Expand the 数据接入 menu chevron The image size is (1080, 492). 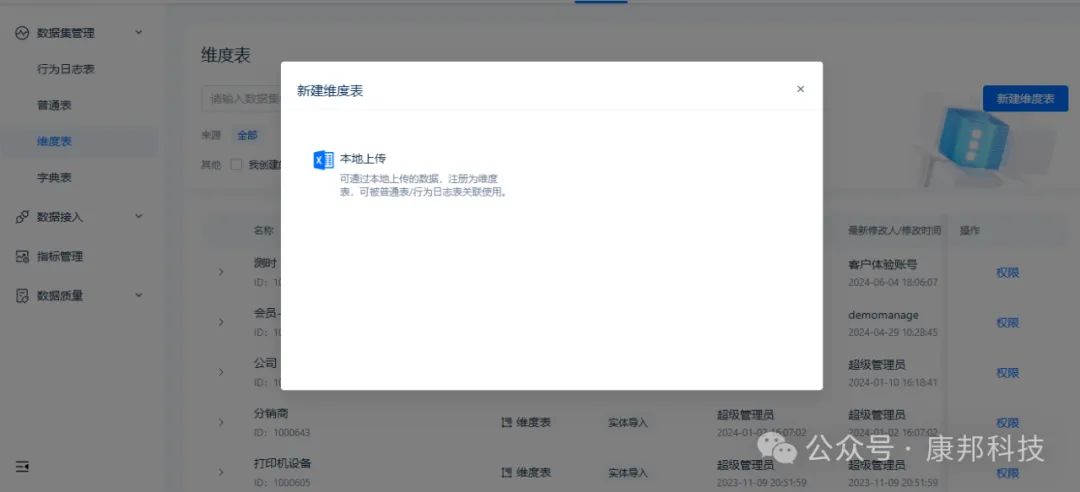tap(139, 217)
